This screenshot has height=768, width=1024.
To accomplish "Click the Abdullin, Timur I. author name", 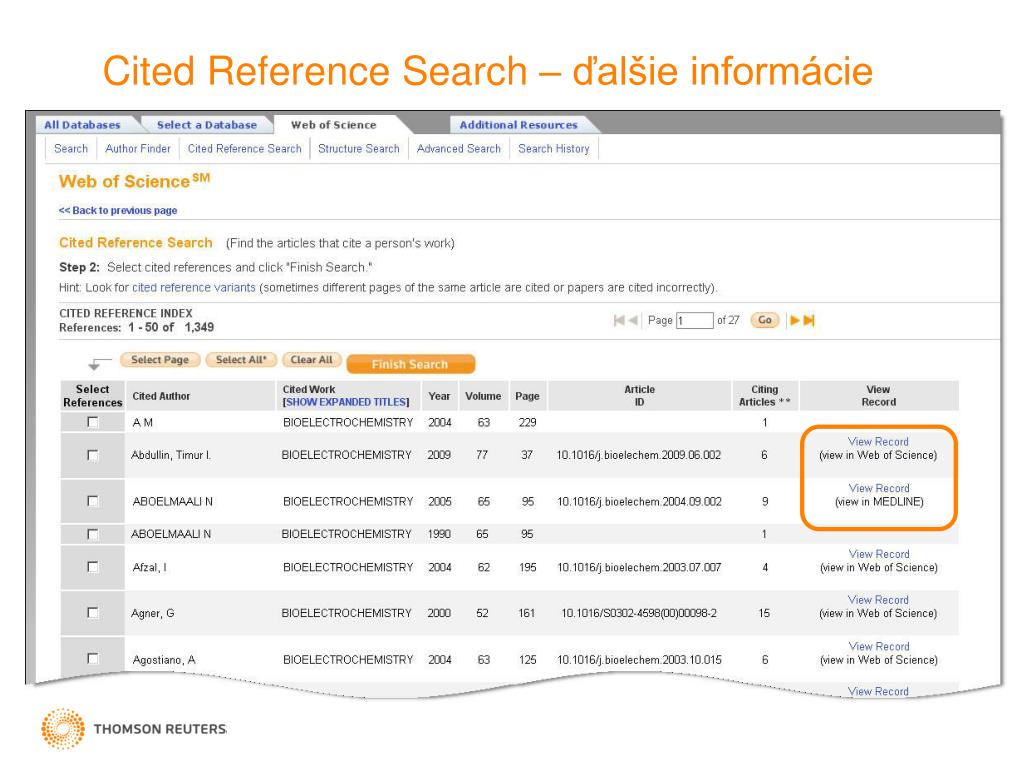I will 171,455.
